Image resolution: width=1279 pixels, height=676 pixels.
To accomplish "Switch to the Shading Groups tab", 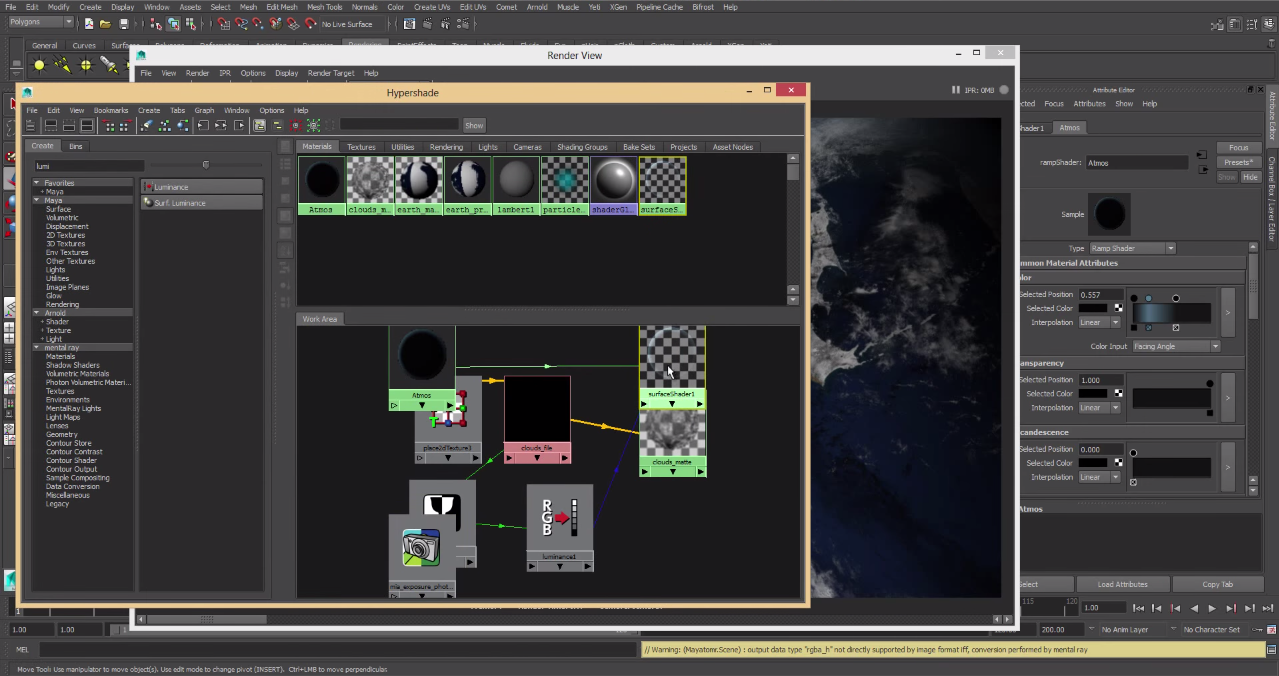I will tap(582, 147).
